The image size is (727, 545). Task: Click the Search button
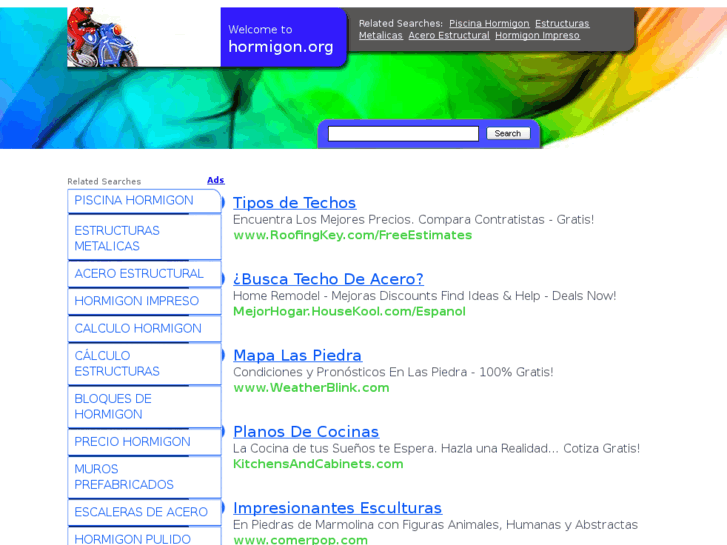[x=508, y=134]
